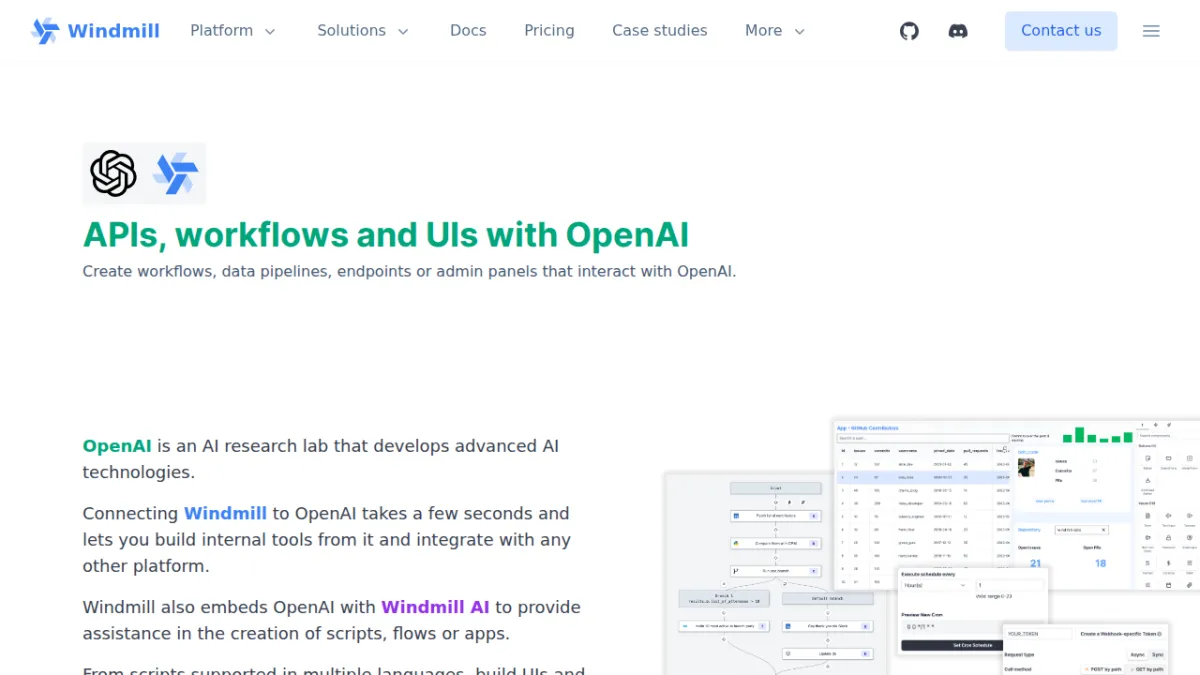1200x675 pixels.
Task: Click the blue Windmill logo beside OpenAI logo
Action: [175, 173]
